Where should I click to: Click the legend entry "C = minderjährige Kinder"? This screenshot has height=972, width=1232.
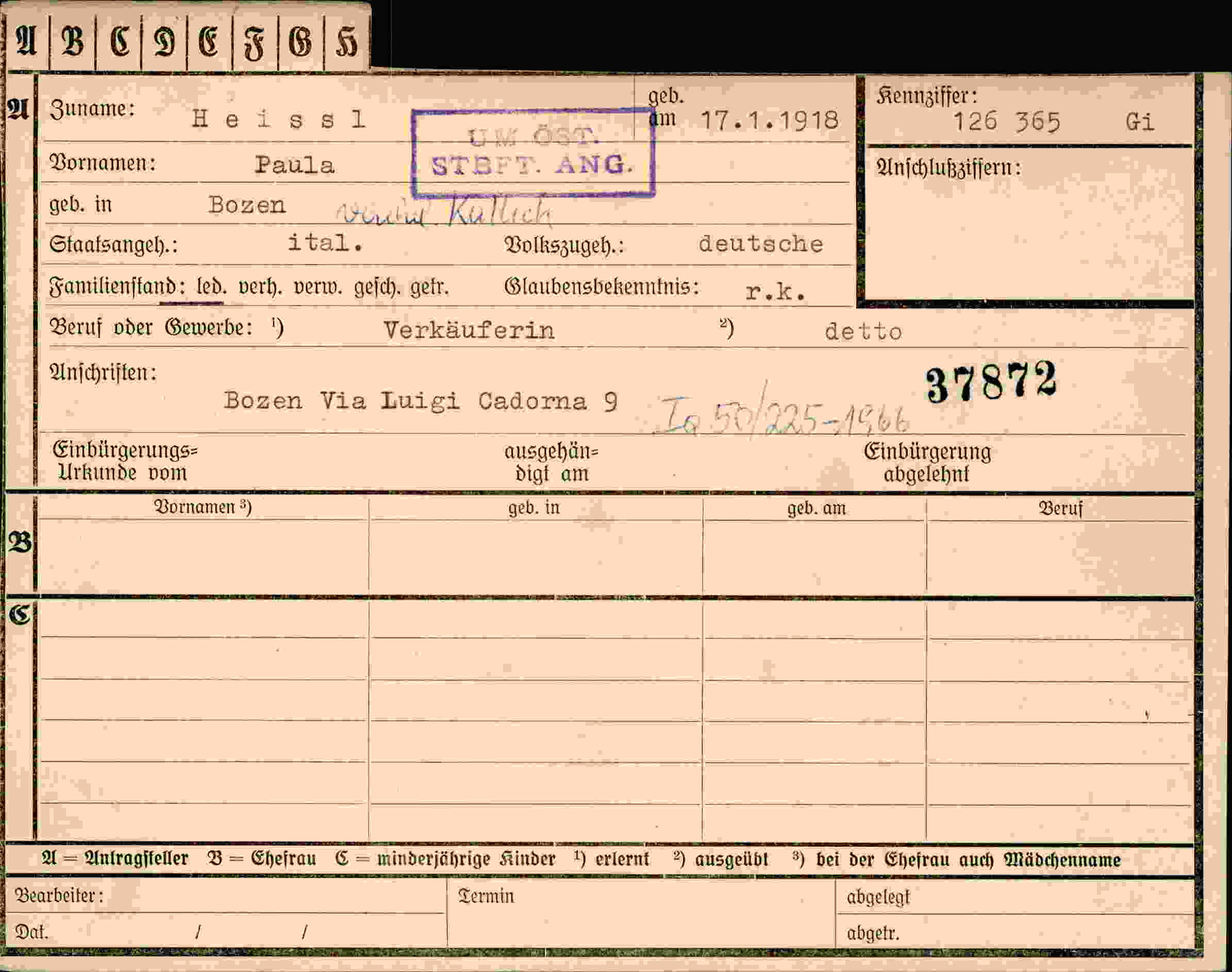[445, 859]
